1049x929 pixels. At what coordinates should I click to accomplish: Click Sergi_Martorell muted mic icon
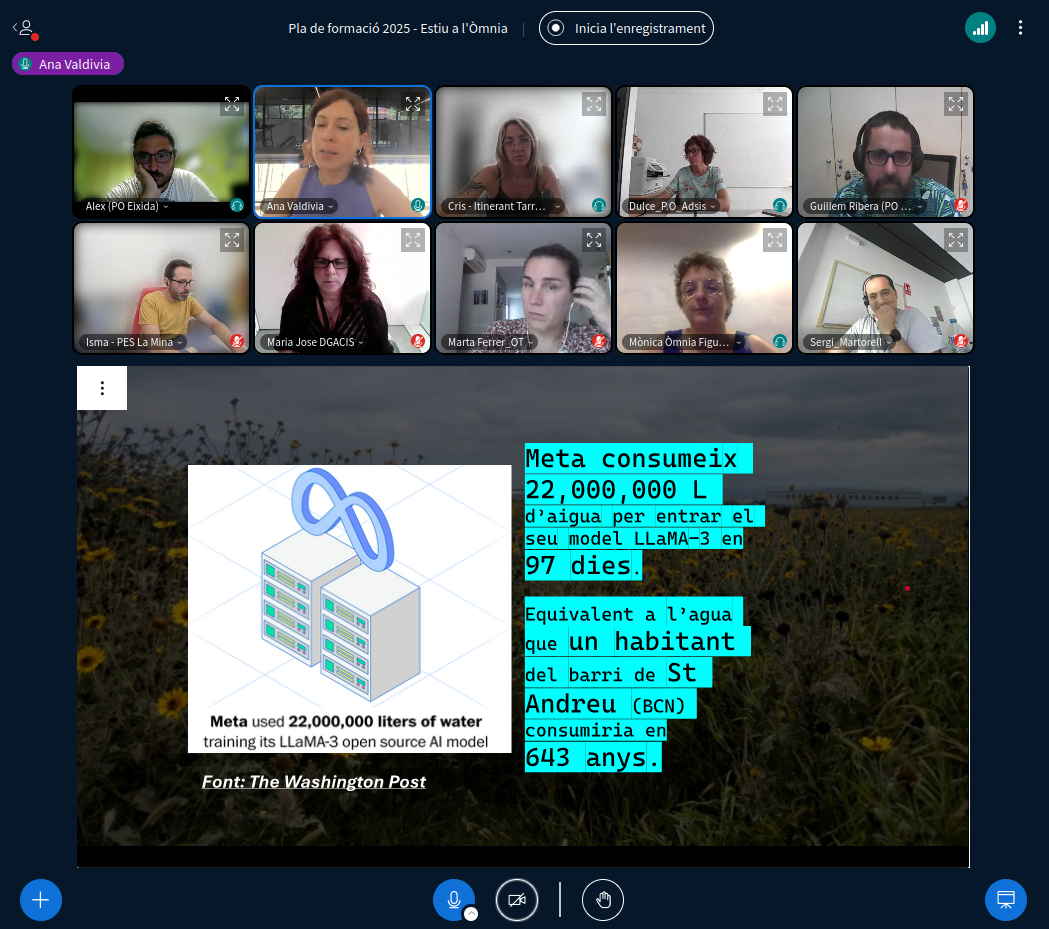(961, 341)
